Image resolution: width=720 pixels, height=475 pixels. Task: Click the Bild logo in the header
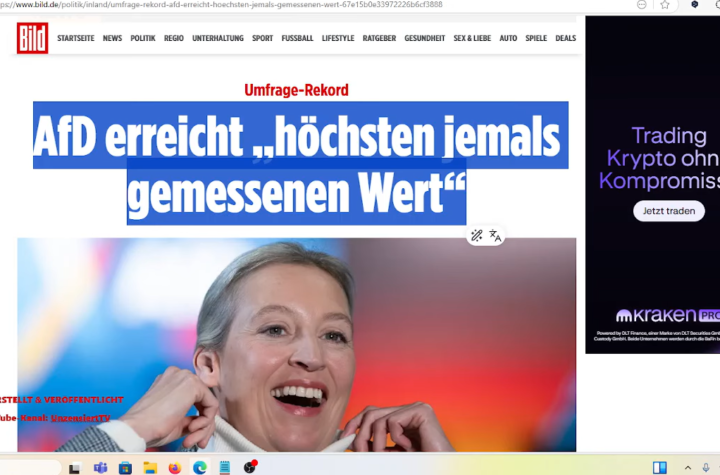[33, 38]
